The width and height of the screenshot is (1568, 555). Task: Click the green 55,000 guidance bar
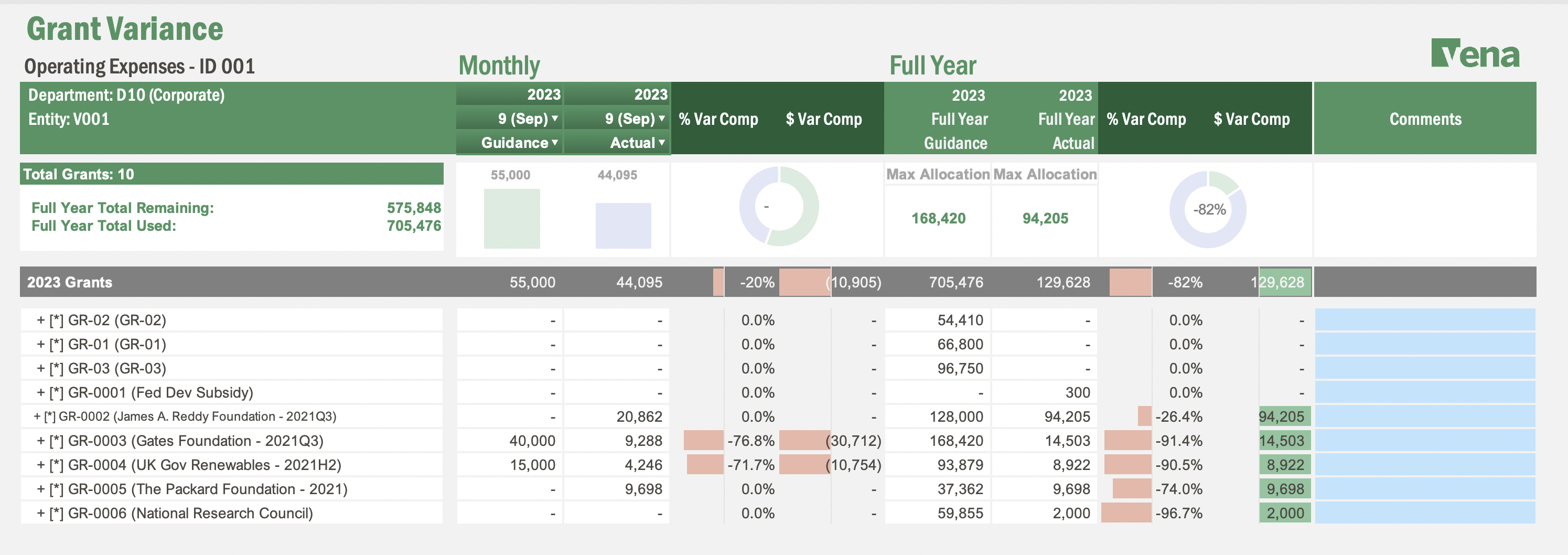click(511, 218)
